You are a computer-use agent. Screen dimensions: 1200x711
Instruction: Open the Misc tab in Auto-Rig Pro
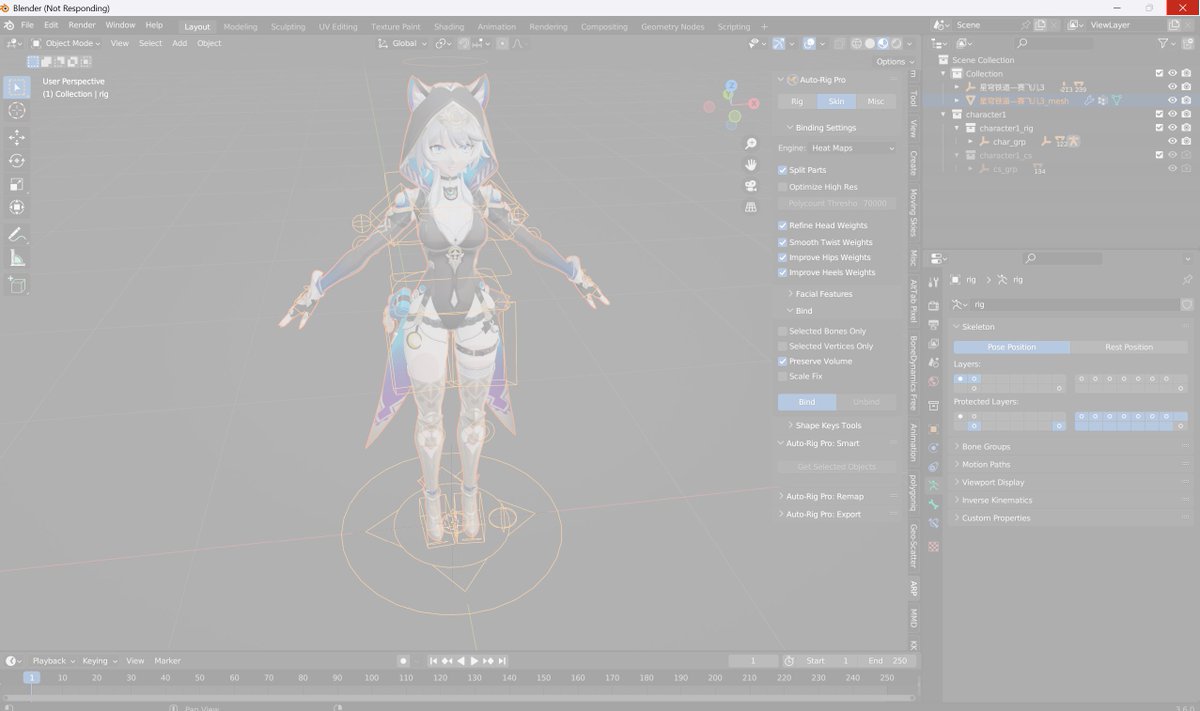tap(875, 101)
